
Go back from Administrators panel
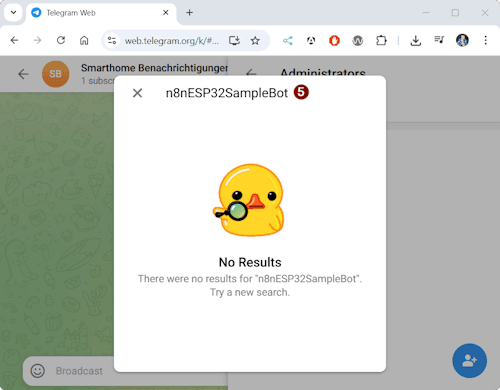(251, 73)
